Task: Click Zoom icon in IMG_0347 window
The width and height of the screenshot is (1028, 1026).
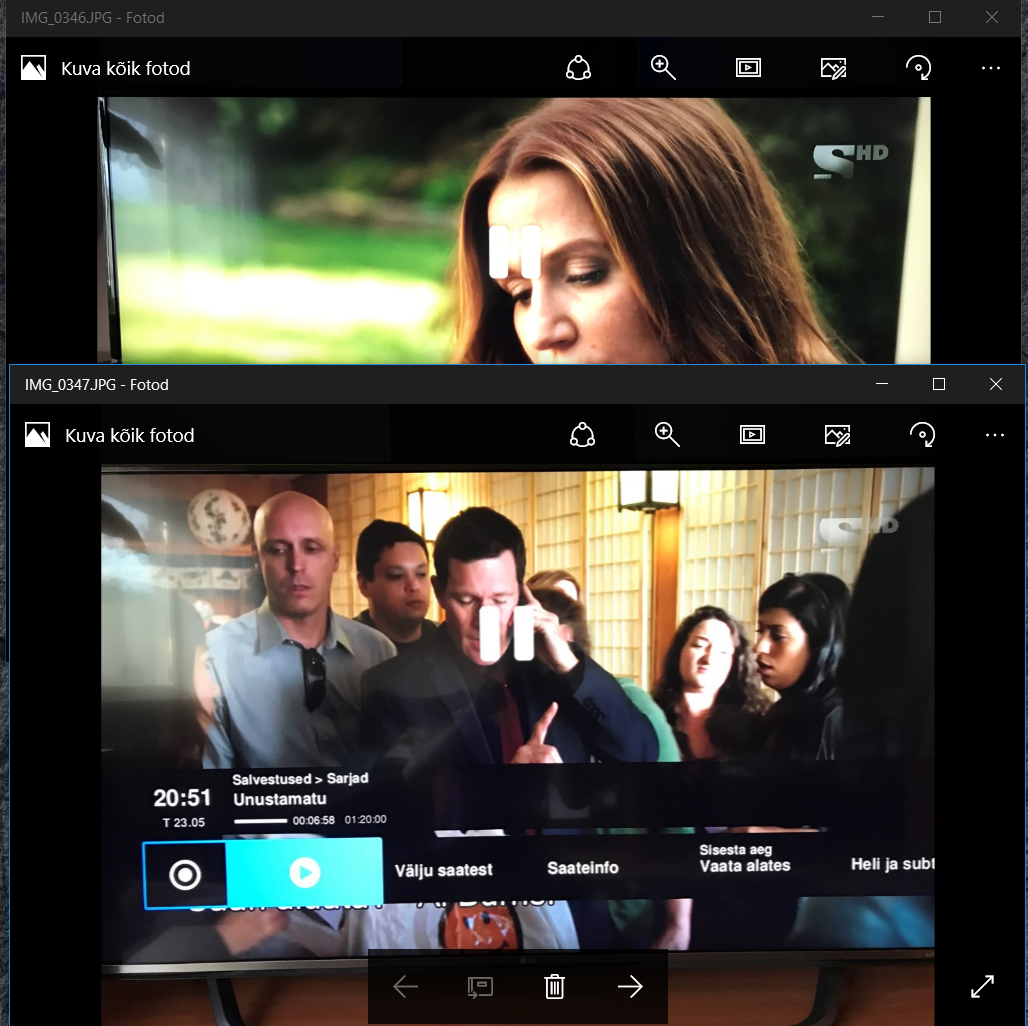Action: (667, 435)
